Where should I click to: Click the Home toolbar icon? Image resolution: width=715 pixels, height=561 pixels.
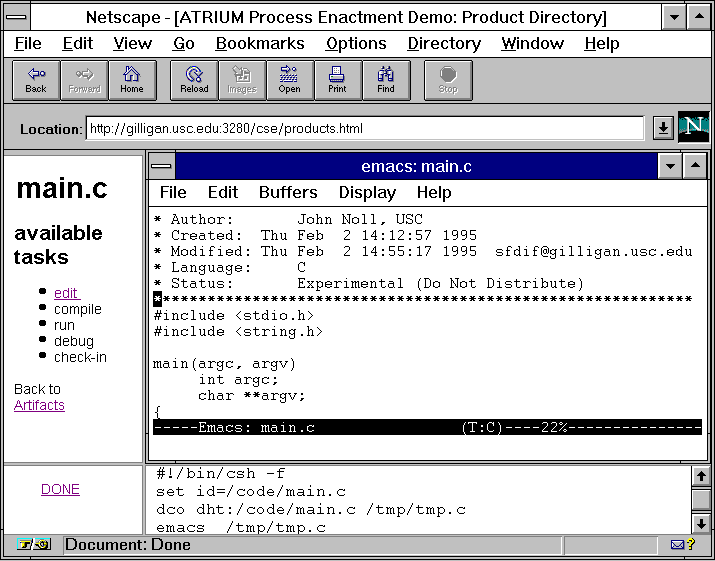click(132, 80)
